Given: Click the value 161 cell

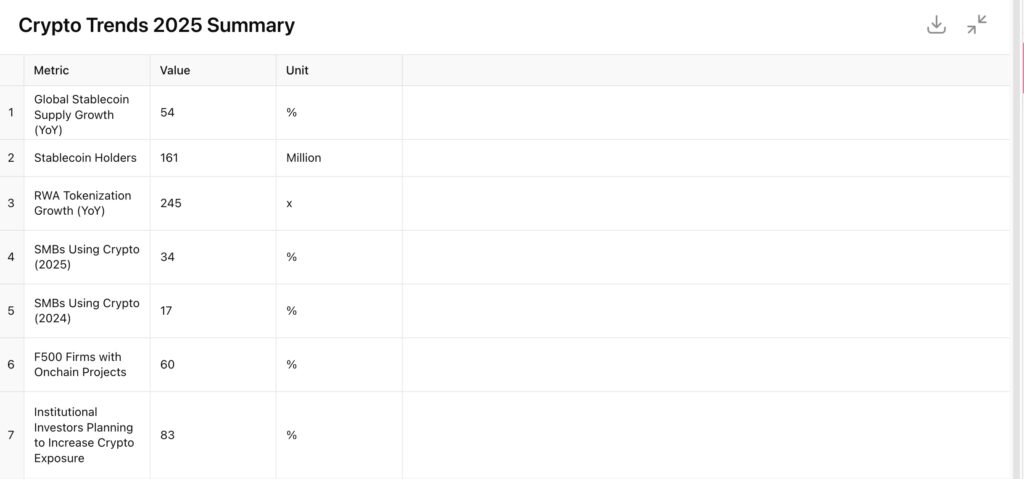Looking at the screenshot, I should 213,157.
